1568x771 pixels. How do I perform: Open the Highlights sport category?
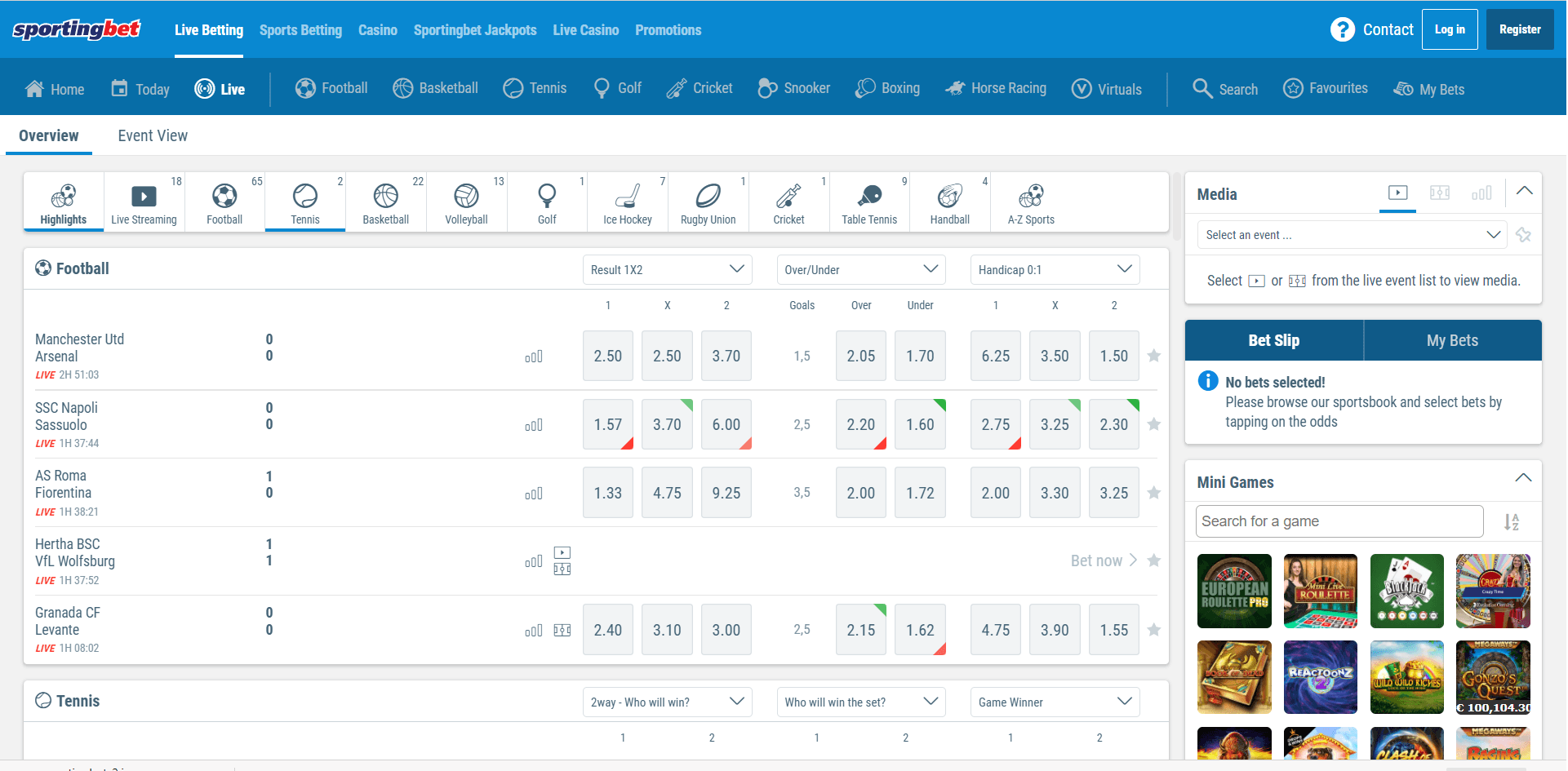64,202
